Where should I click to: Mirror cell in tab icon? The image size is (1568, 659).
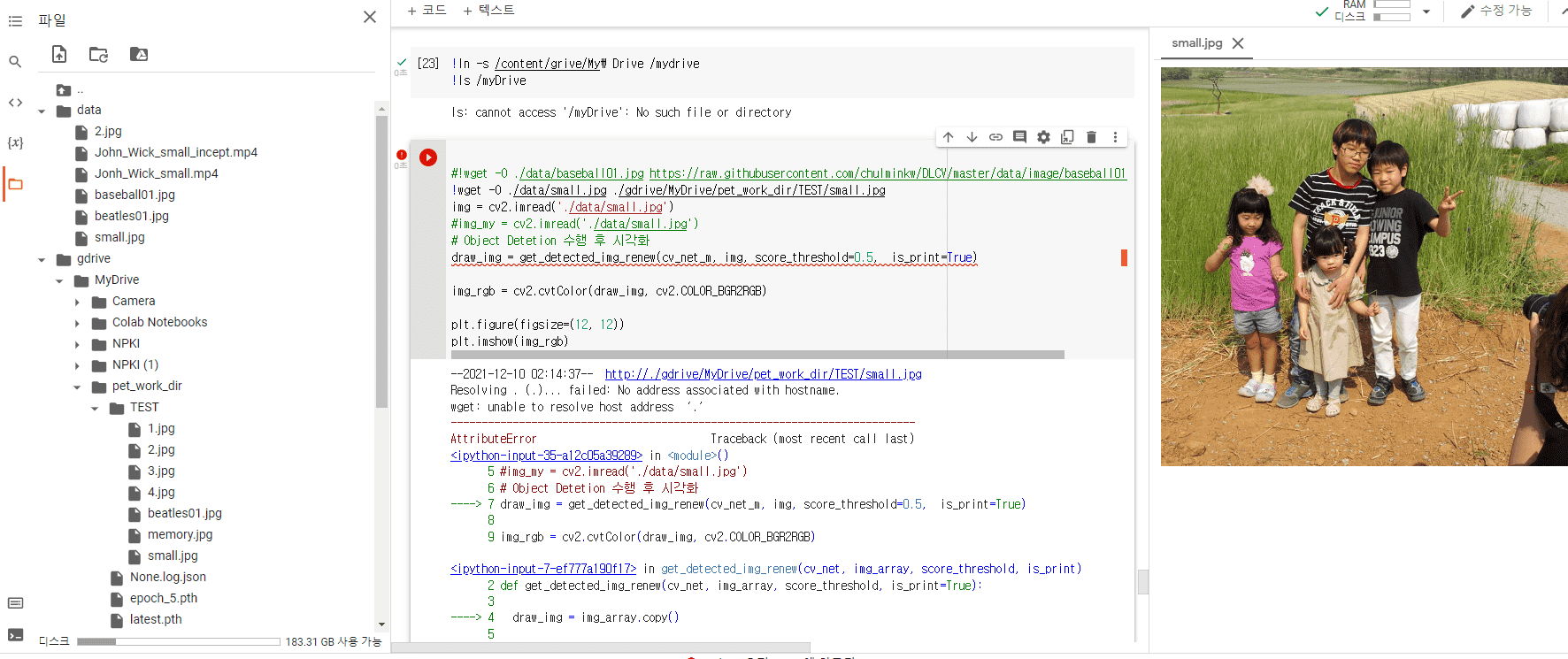click(x=1067, y=137)
